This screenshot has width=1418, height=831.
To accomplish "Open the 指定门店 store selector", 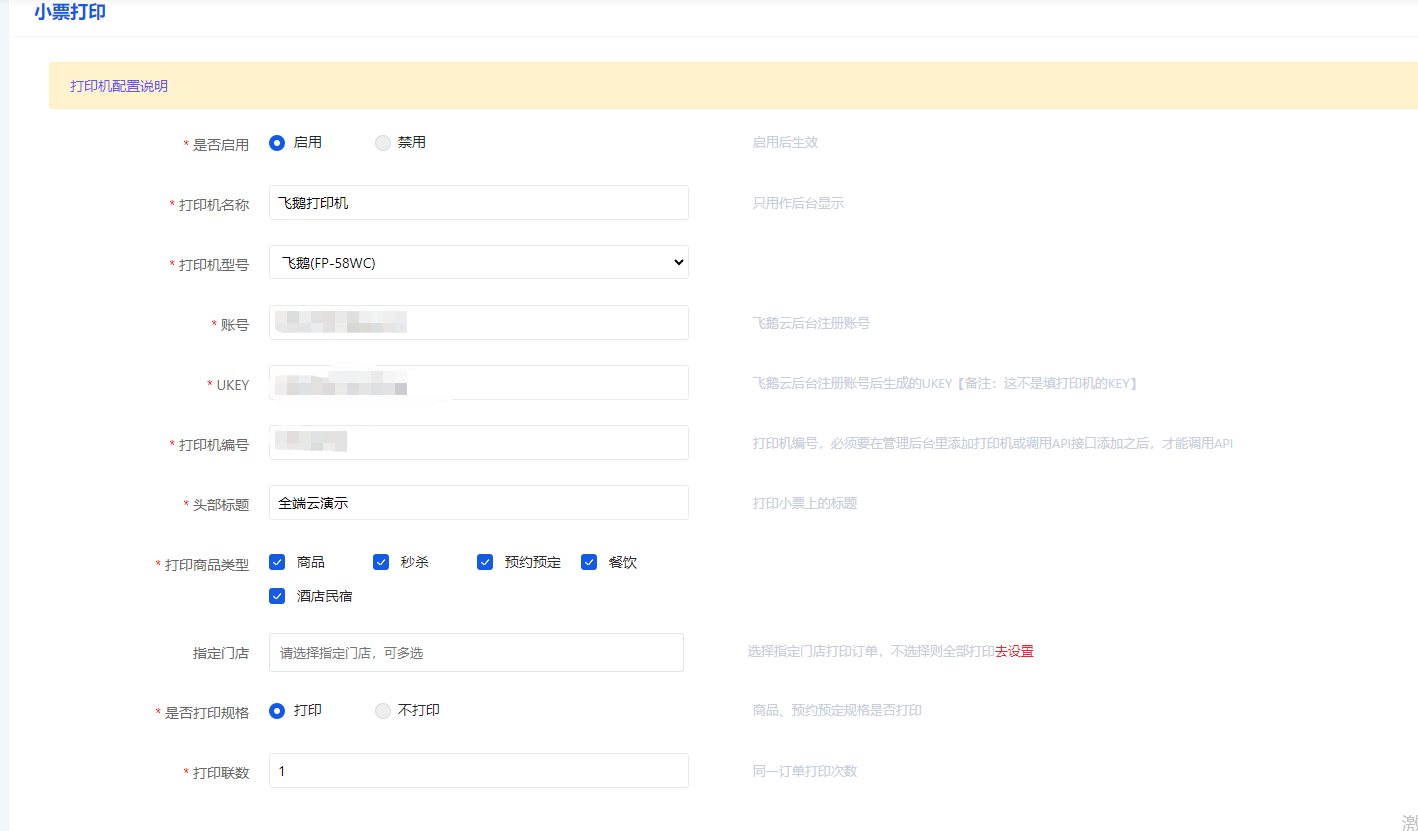I will coord(476,653).
